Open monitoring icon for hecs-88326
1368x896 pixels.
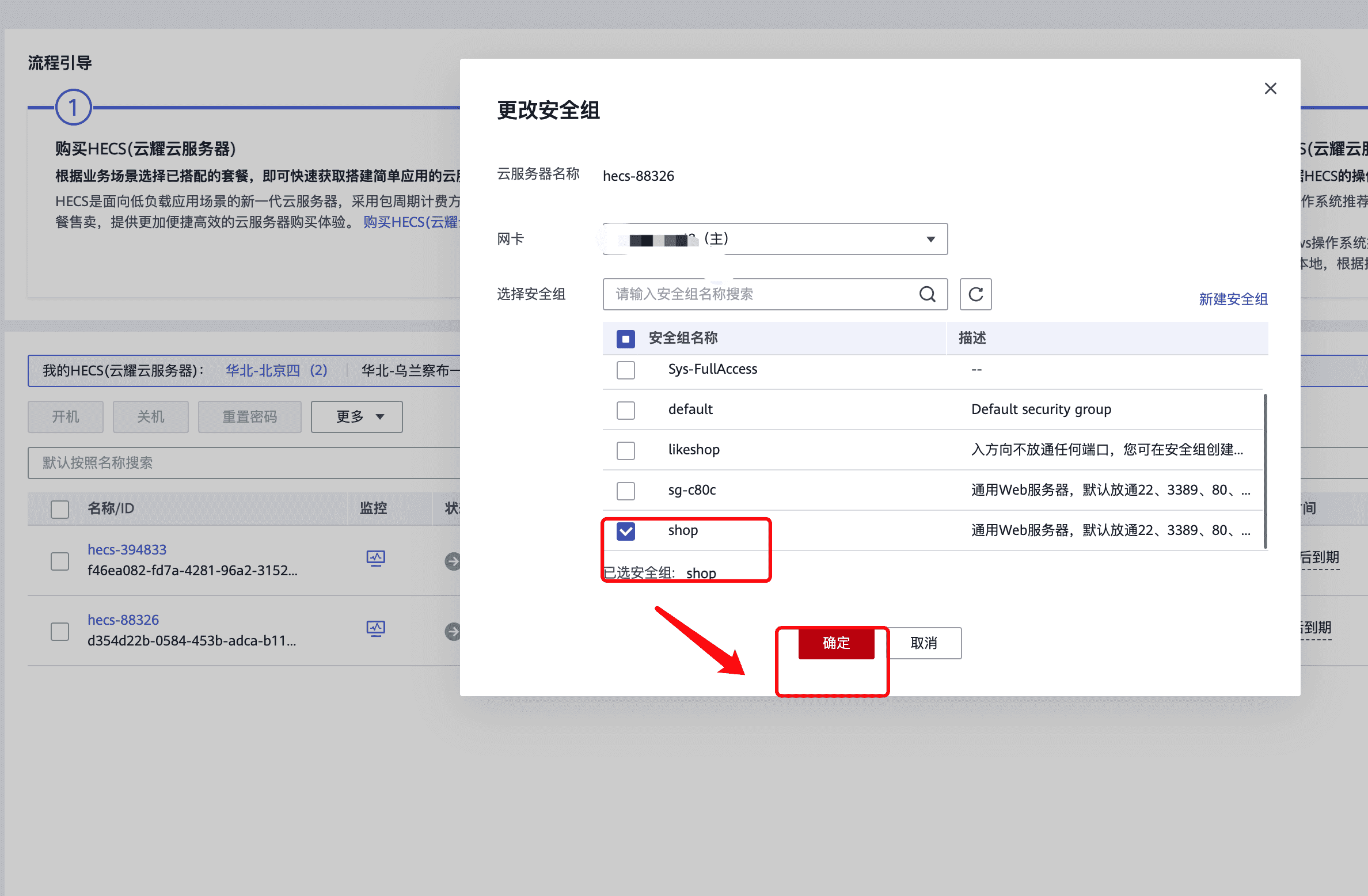tap(375, 628)
